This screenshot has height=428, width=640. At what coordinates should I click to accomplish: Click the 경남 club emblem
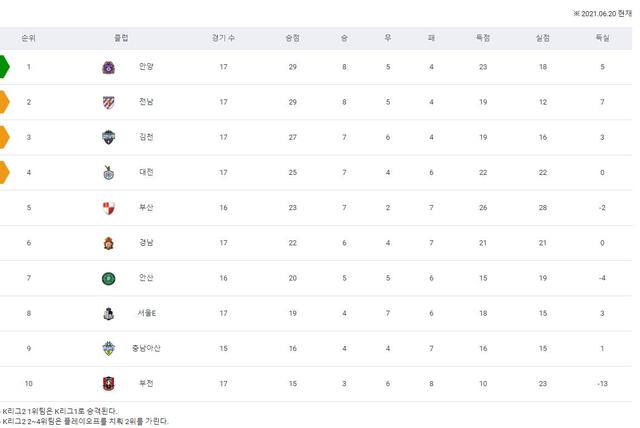tap(109, 242)
